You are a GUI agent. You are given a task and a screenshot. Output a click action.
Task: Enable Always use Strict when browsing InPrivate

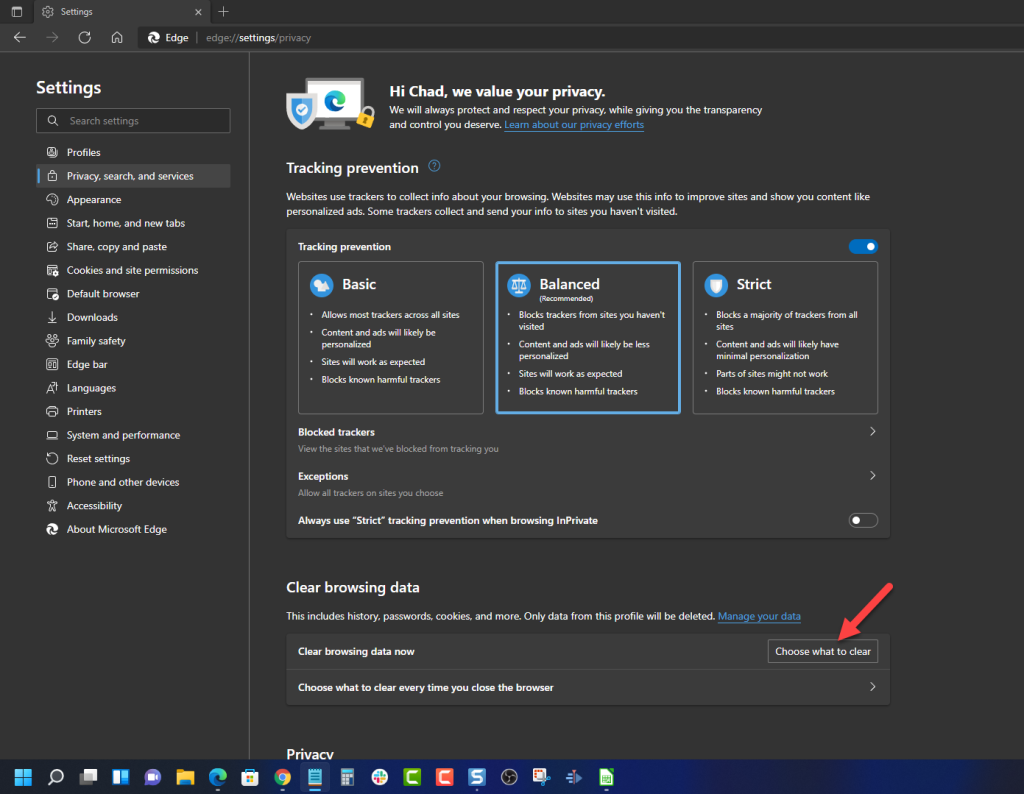(863, 520)
